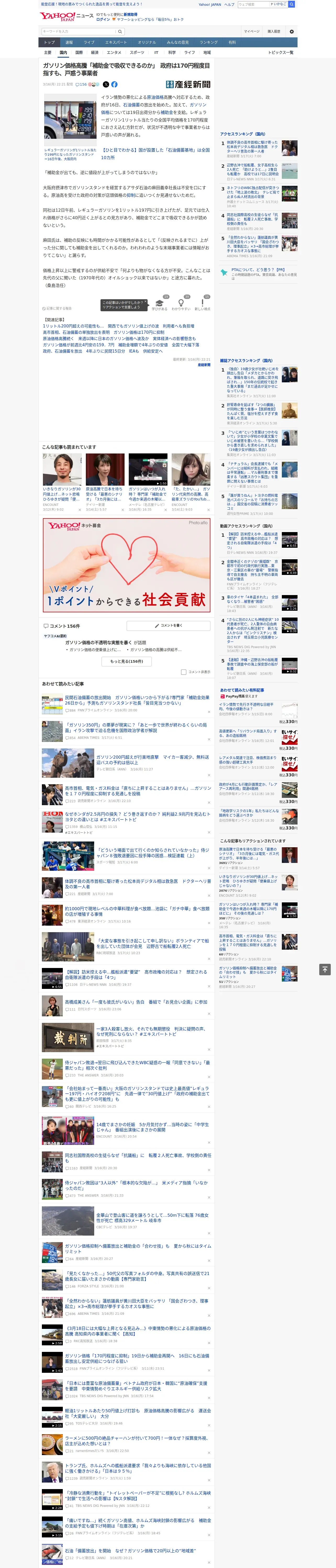
Task: Open the 裁判所 thumbnail article
Action: point(68,1037)
